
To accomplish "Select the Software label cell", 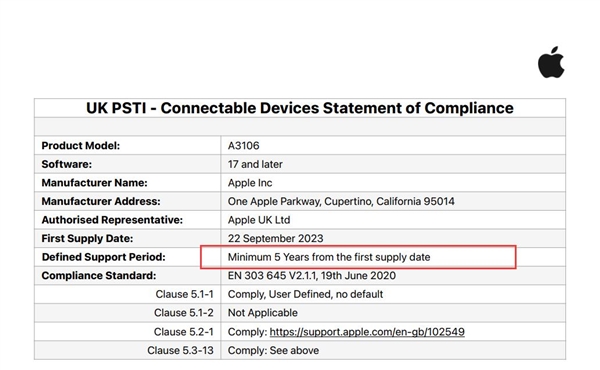I will point(127,164).
